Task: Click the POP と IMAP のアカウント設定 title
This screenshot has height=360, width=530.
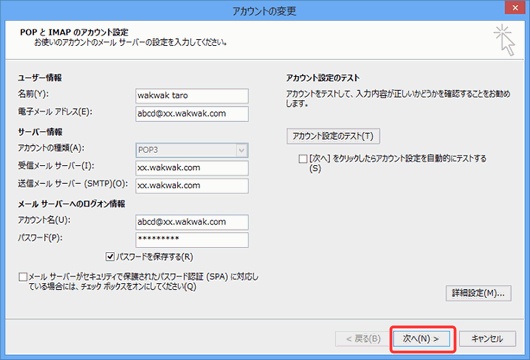Action: pyautogui.click(x=74, y=32)
